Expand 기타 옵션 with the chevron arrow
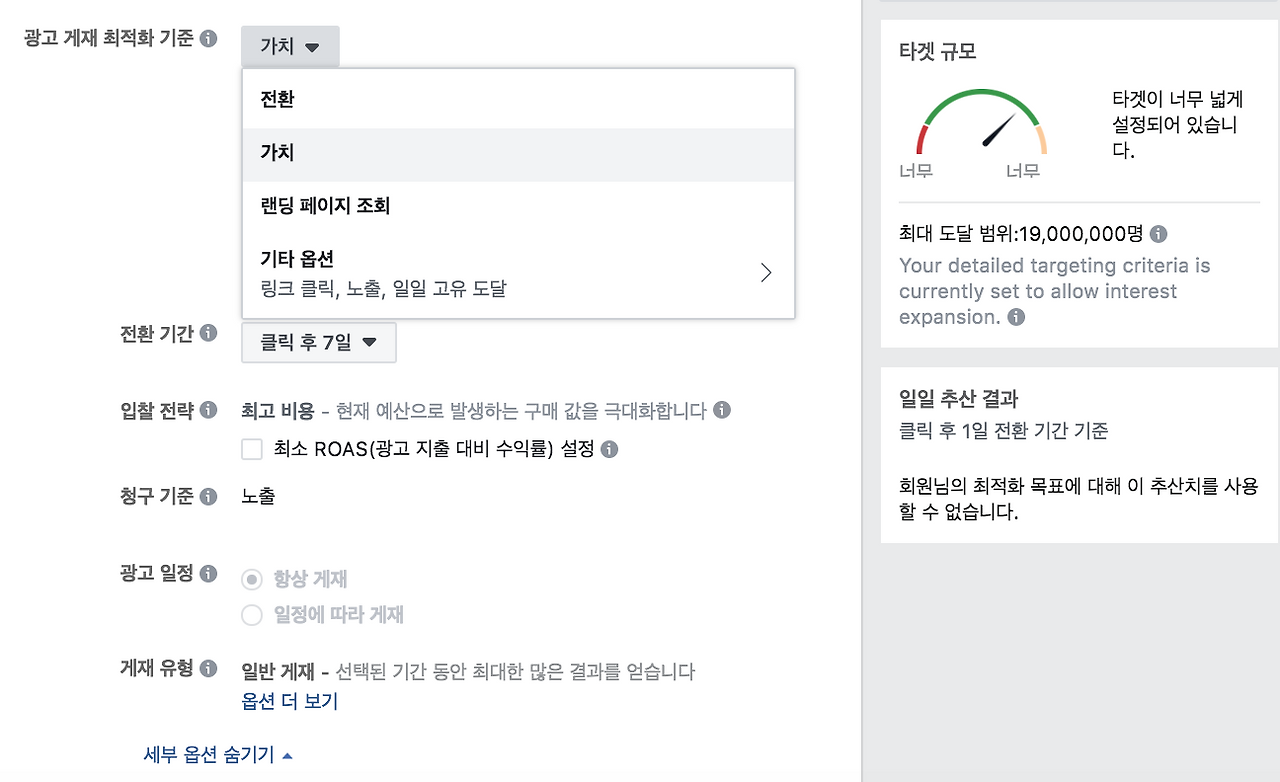This screenshot has width=1280, height=782. coord(765,272)
